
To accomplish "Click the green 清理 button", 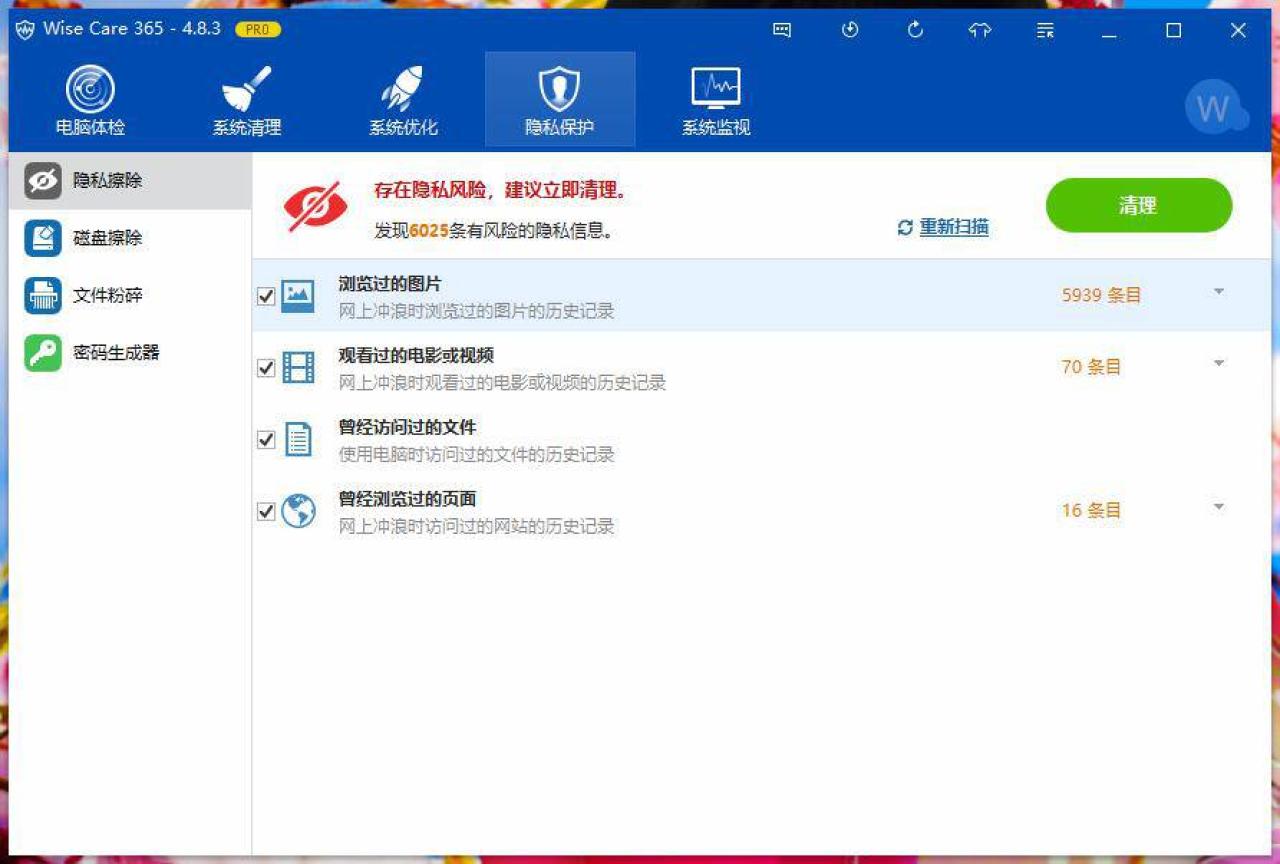I will 1138,205.
